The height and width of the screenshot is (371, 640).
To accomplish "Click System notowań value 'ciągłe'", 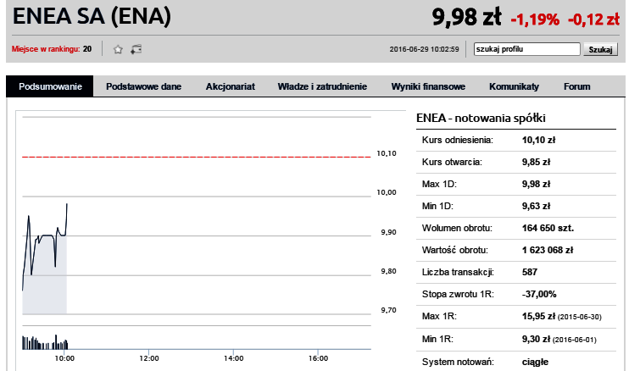I will click(x=535, y=362).
